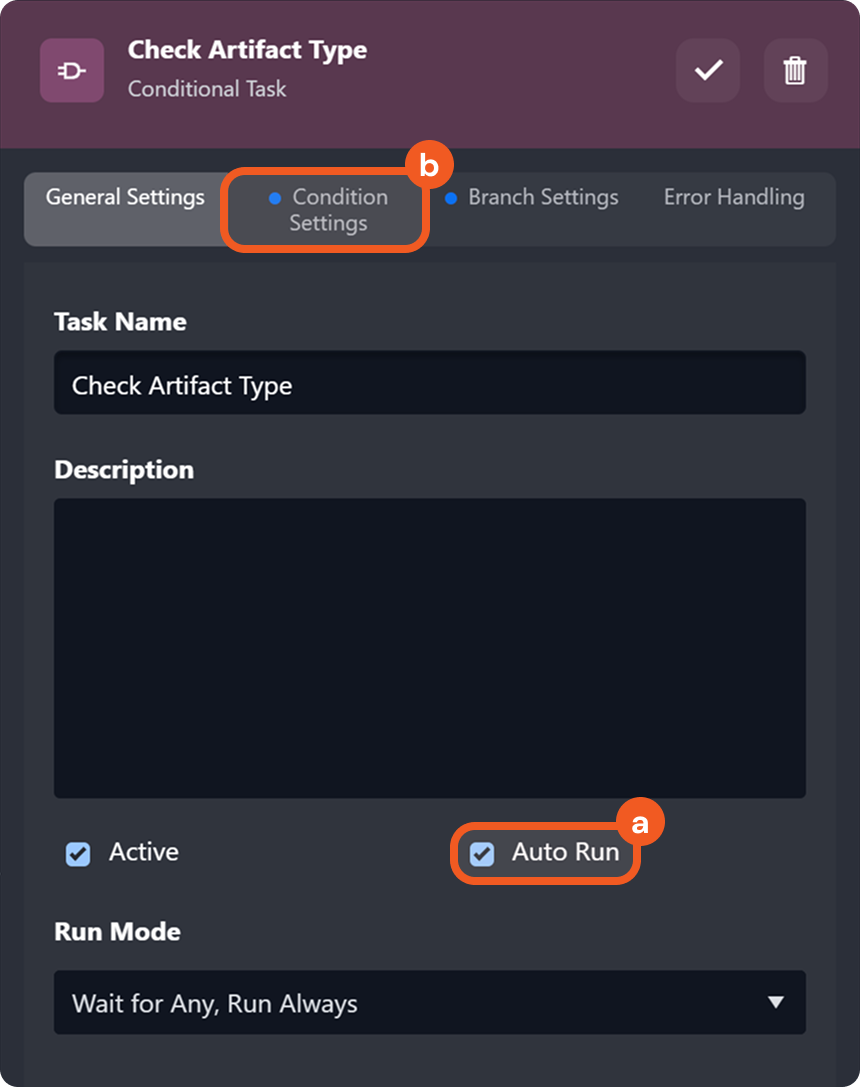Uncheck the Auto Run checkbox
This screenshot has width=860, height=1087.
click(x=482, y=854)
